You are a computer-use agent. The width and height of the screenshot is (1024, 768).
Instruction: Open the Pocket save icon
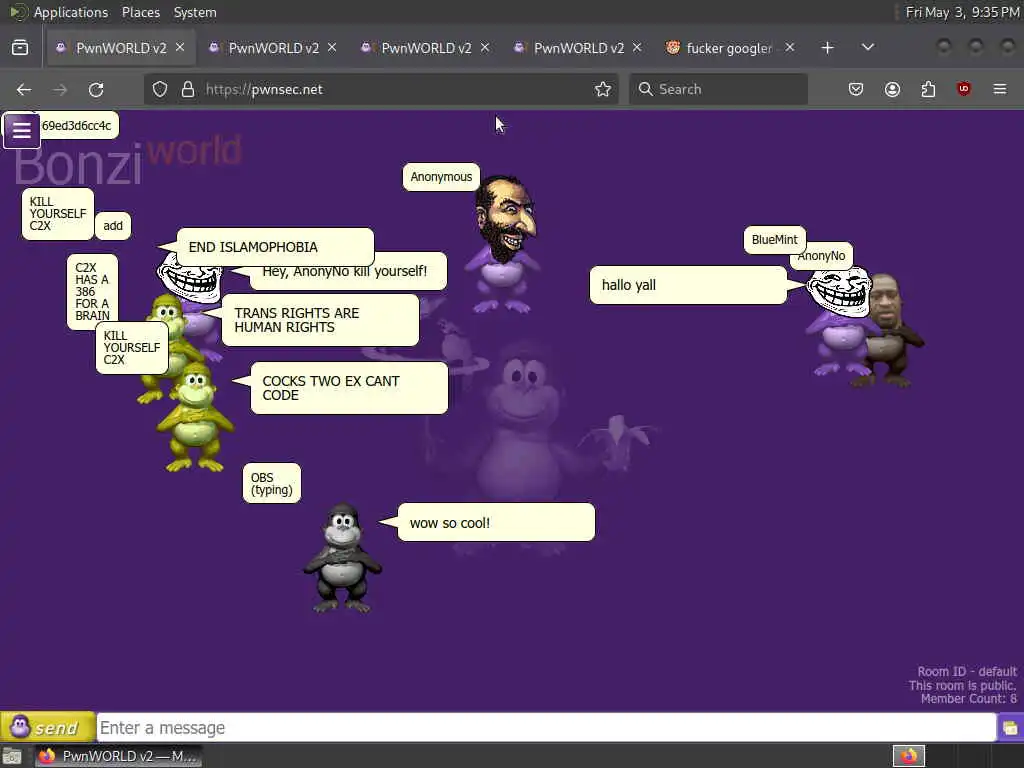coord(856,89)
